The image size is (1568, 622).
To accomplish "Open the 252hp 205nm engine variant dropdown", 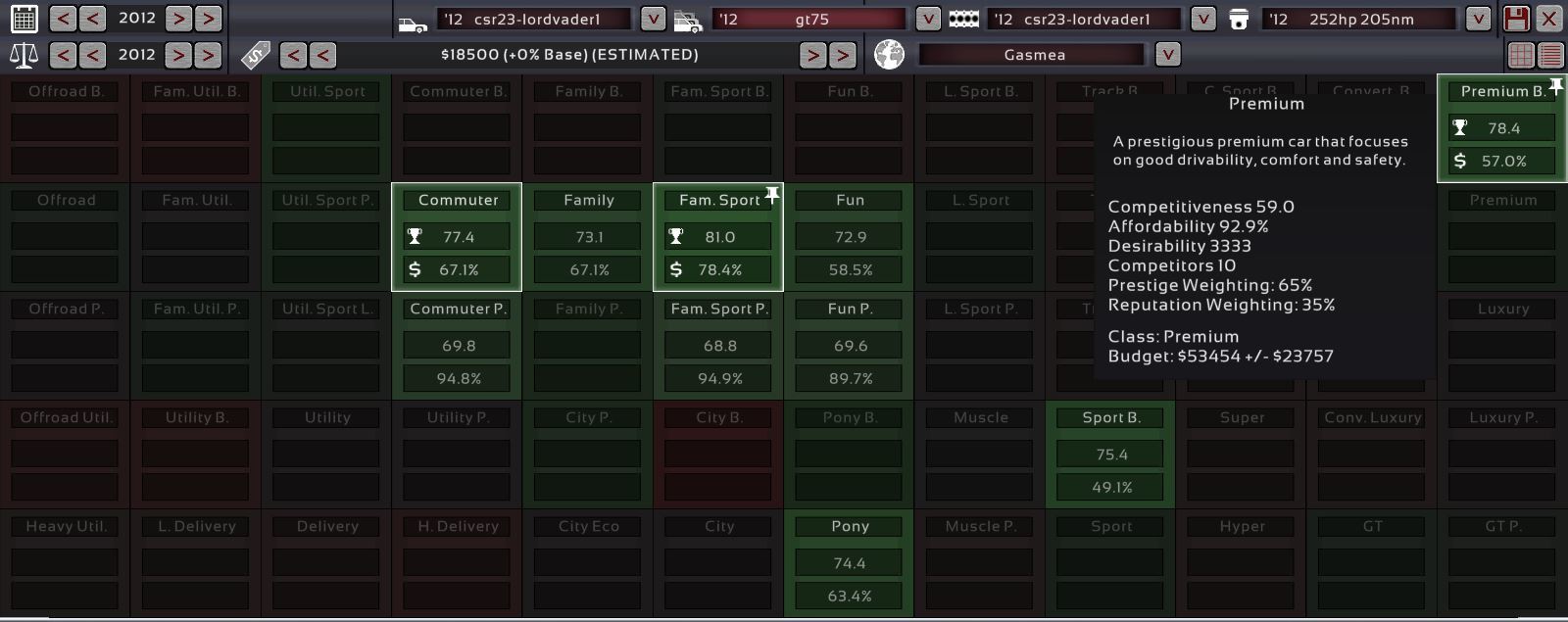I will click(x=1479, y=19).
